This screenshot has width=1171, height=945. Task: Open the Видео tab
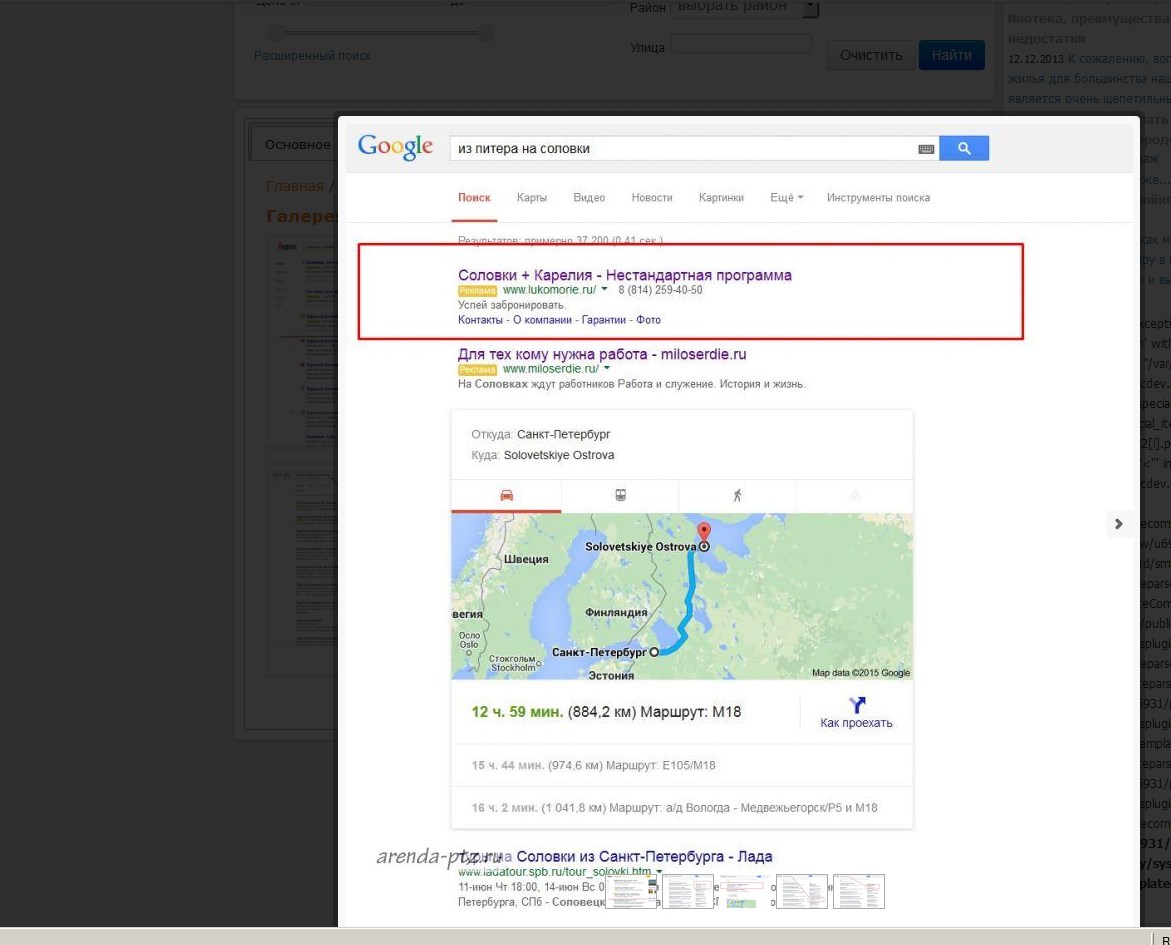[x=589, y=198]
